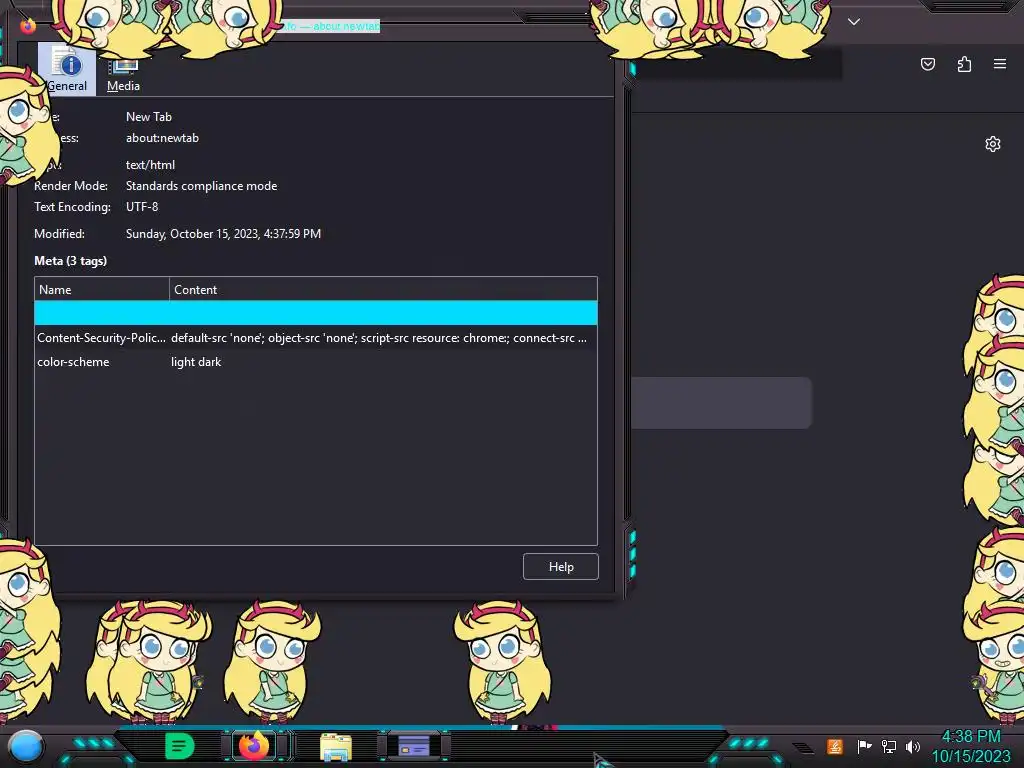Open the Action Center flag icon
Image resolution: width=1024 pixels, height=768 pixels.
pos(864,746)
